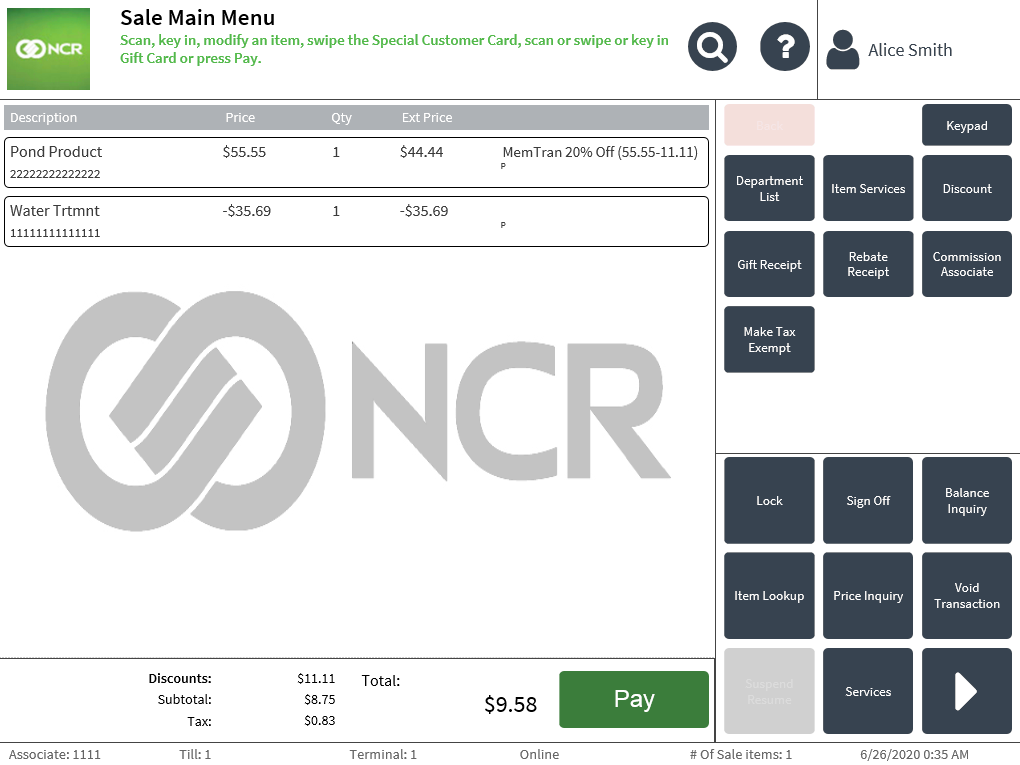Choose Commission Associate
The height and width of the screenshot is (765, 1020).
967,264
